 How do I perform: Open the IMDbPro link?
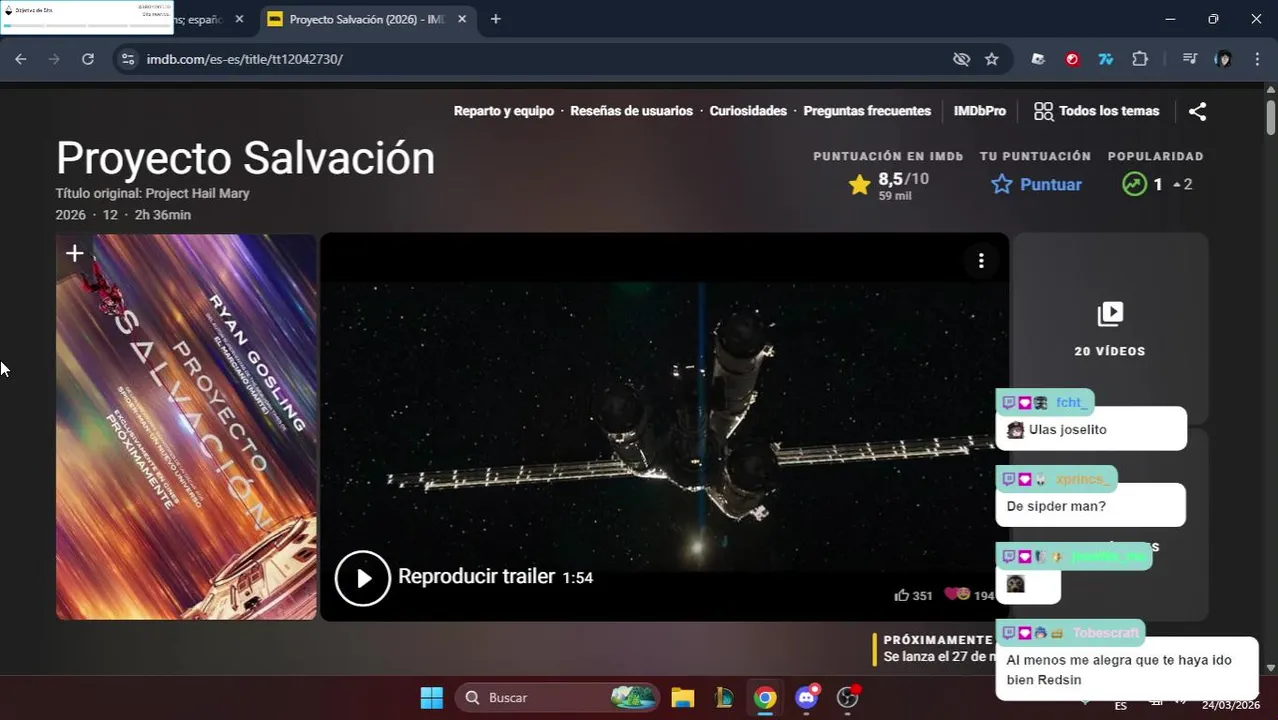[x=980, y=111]
